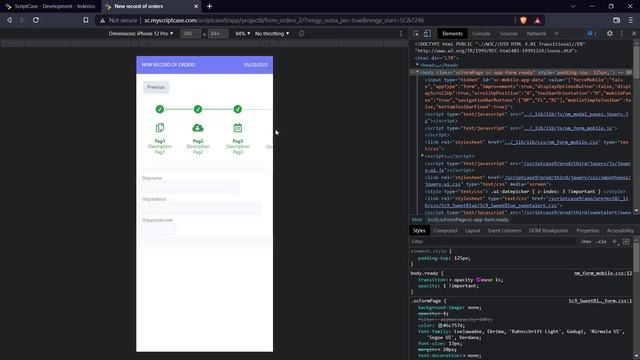Select the DOM Breakpoints pane tab
The width and height of the screenshot is (640, 360).
point(548,231)
